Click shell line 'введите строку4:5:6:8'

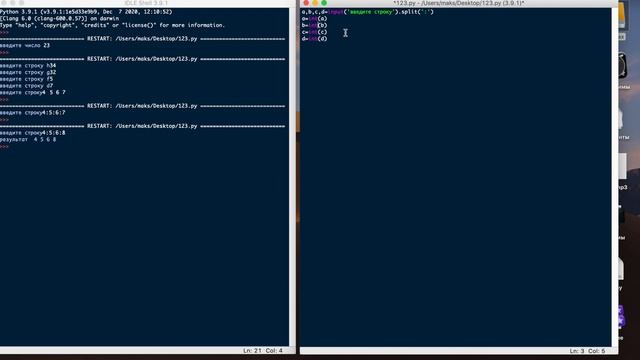click(33, 133)
